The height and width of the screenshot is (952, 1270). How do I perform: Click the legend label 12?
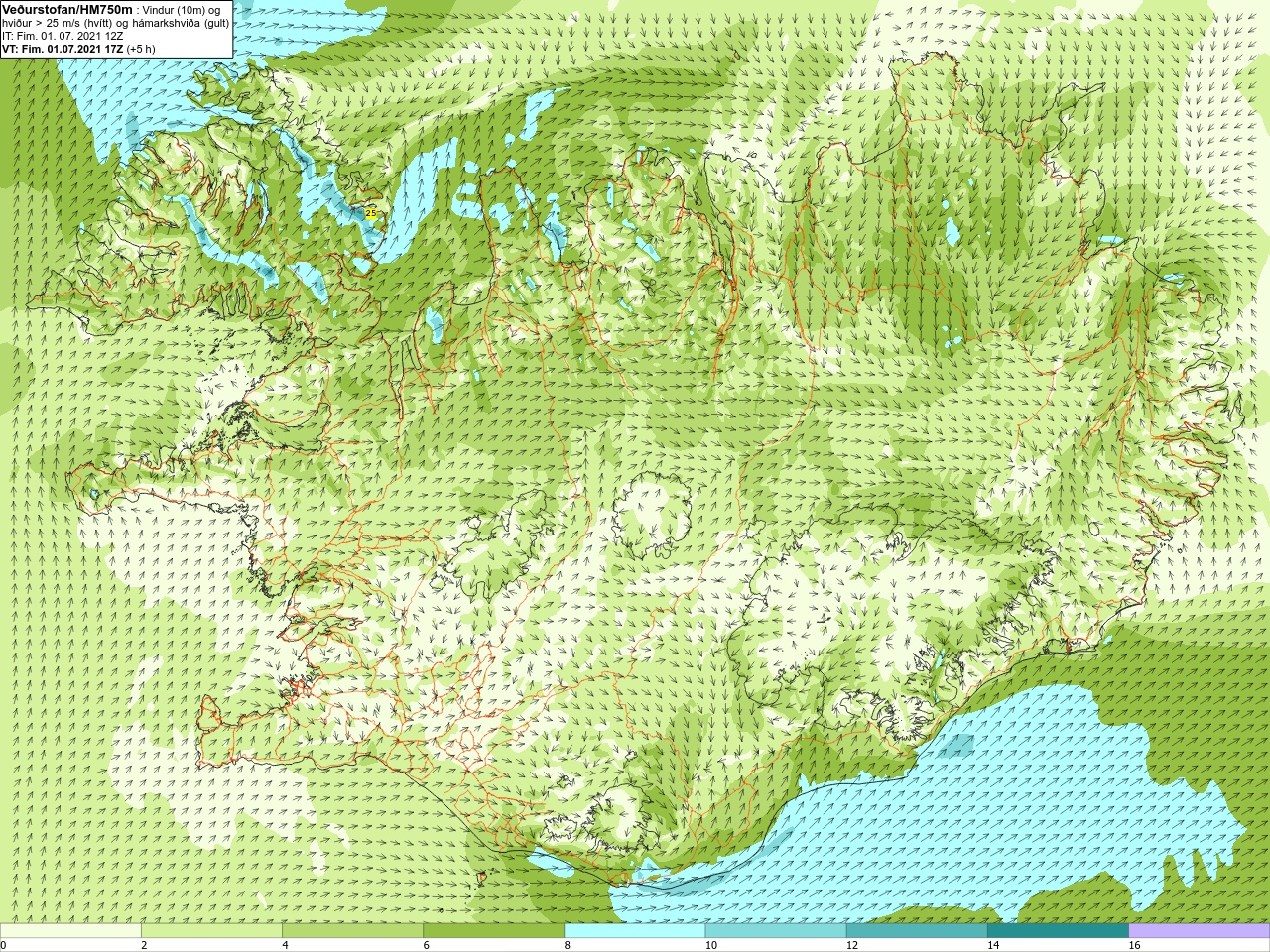click(851, 945)
